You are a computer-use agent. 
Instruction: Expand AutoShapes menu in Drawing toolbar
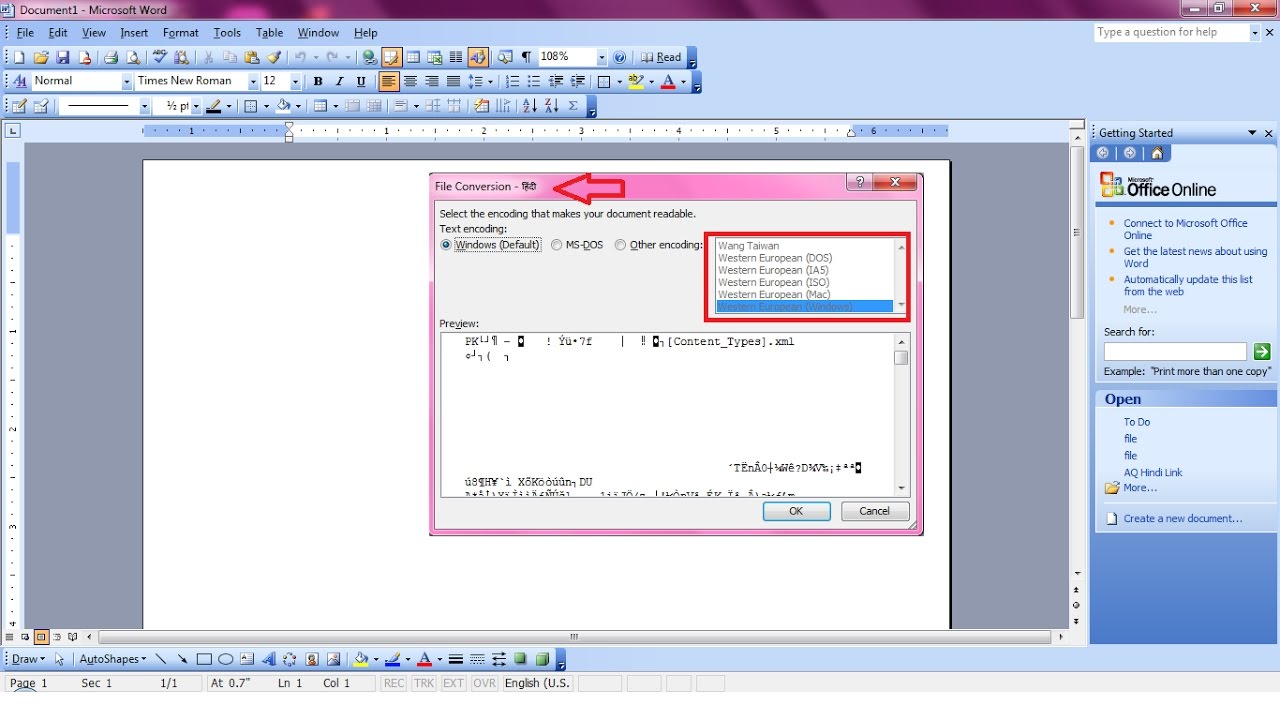click(x=112, y=660)
